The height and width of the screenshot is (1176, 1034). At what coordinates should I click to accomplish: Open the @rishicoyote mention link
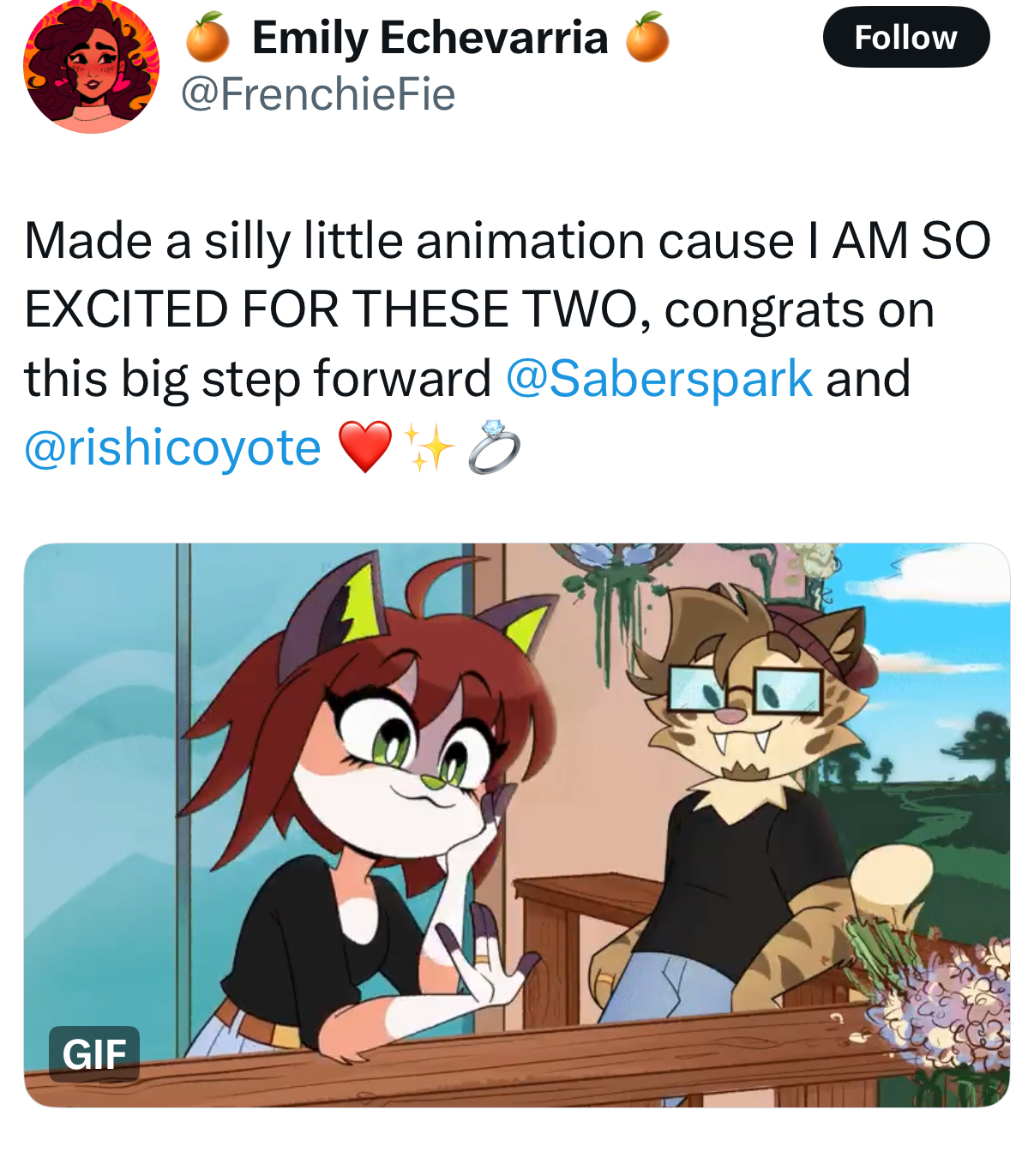tap(172, 447)
